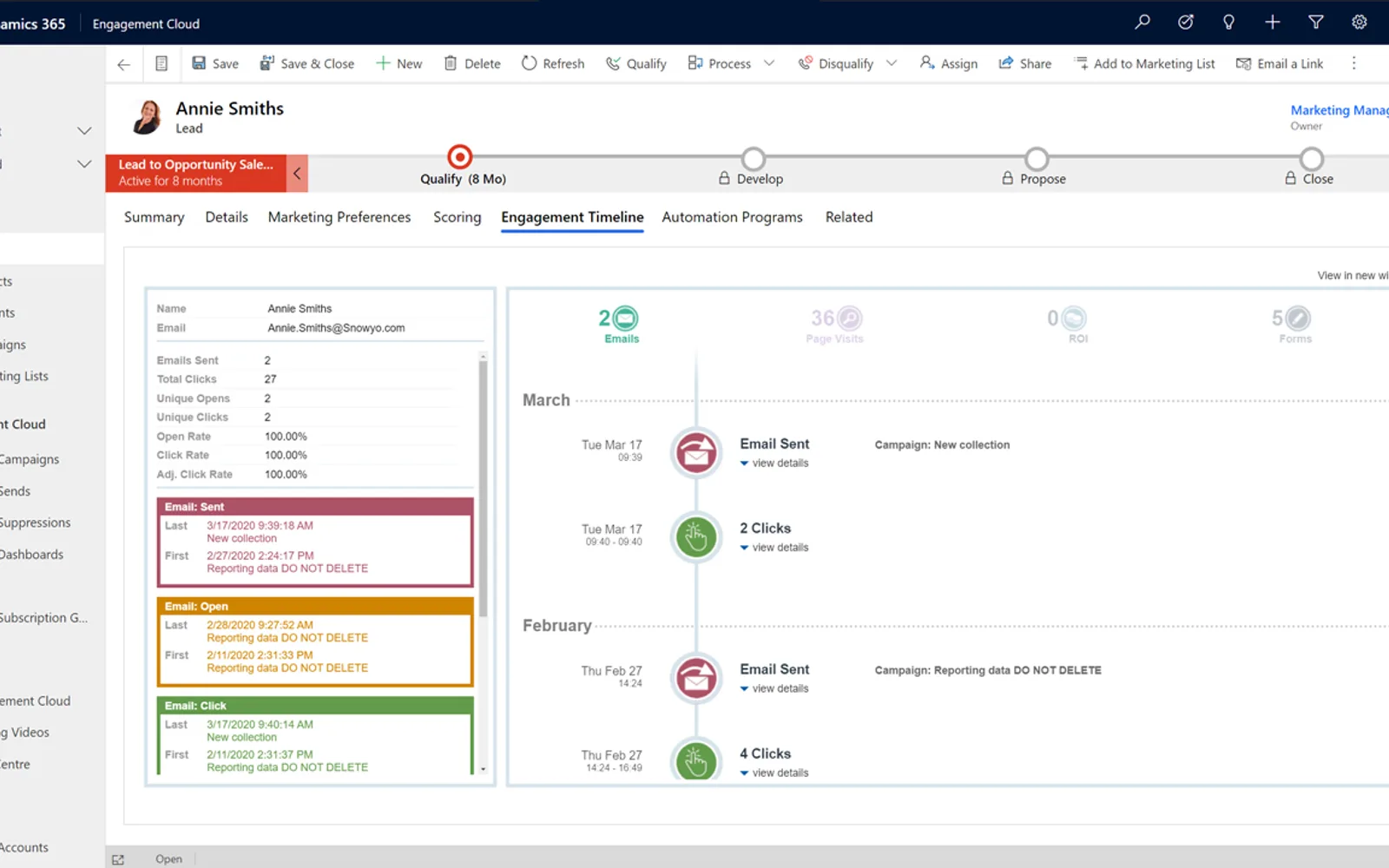The image size is (1389, 868).
Task: Toggle the Forms timeline filter
Action: tap(1293, 325)
